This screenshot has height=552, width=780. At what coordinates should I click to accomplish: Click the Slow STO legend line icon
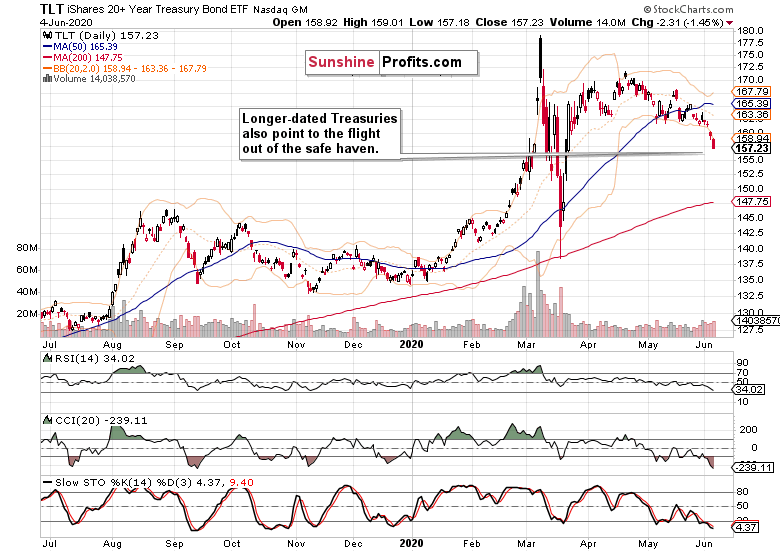point(48,482)
